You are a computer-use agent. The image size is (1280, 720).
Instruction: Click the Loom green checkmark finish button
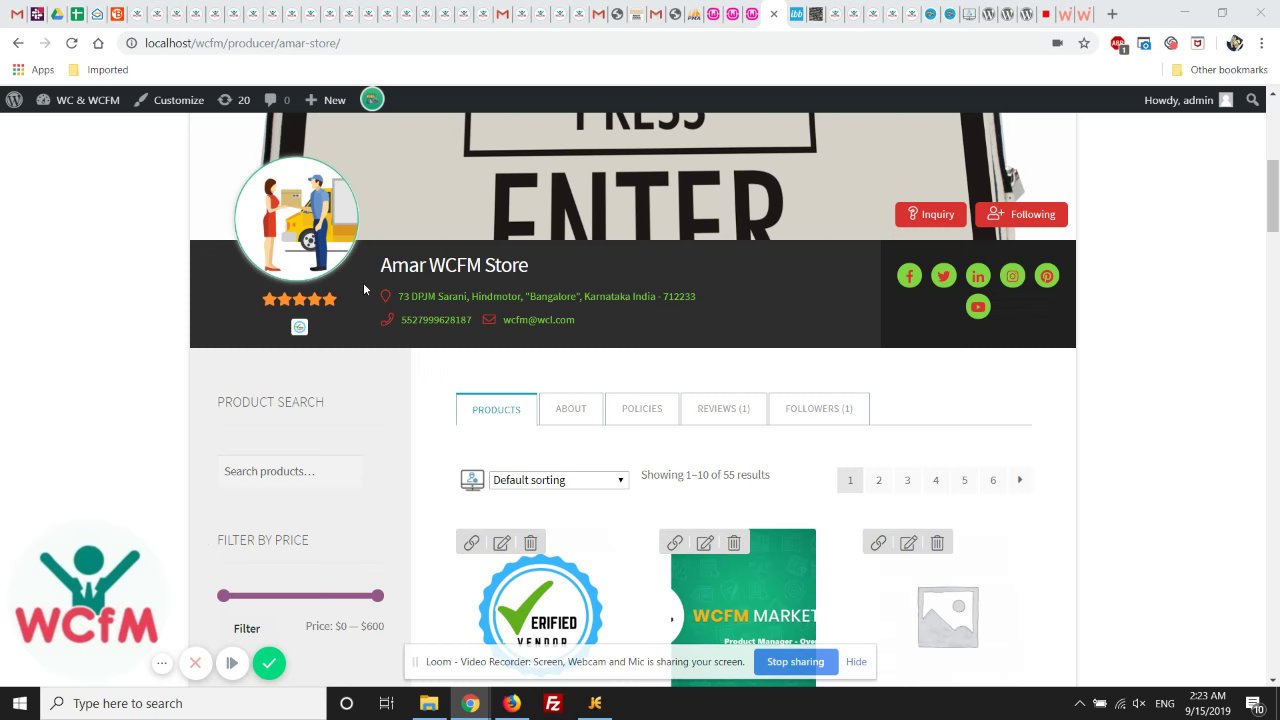click(x=269, y=663)
